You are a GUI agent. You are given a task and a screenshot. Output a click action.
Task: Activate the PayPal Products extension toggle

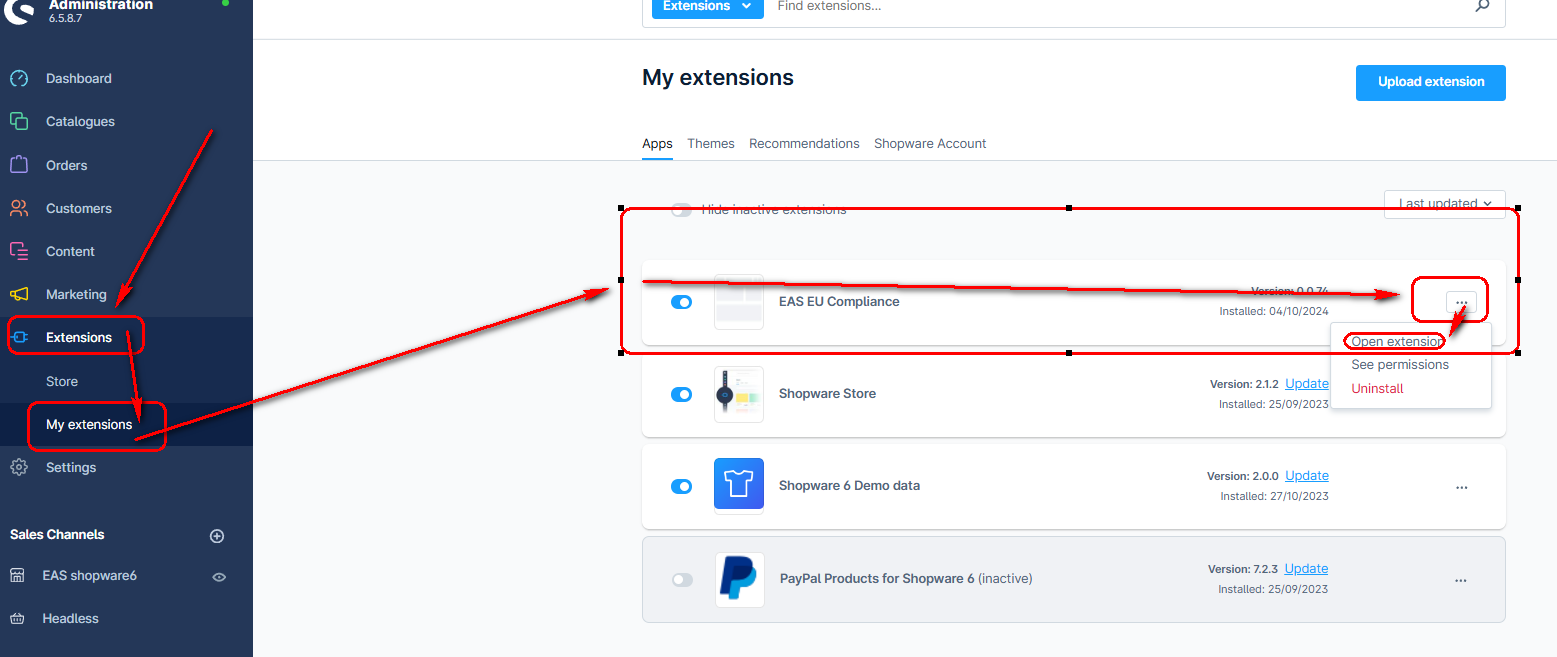pos(681,579)
